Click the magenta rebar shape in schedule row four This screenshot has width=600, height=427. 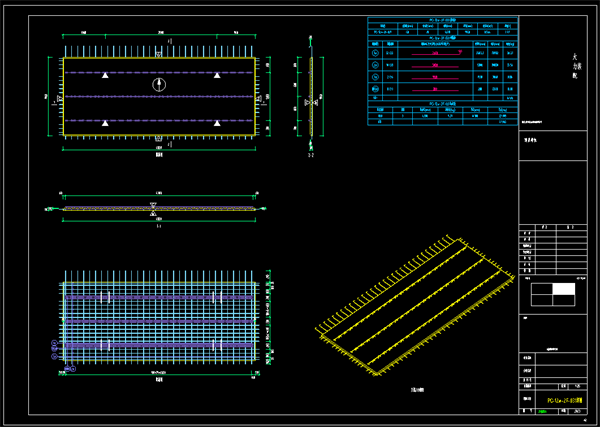[435, 90]
